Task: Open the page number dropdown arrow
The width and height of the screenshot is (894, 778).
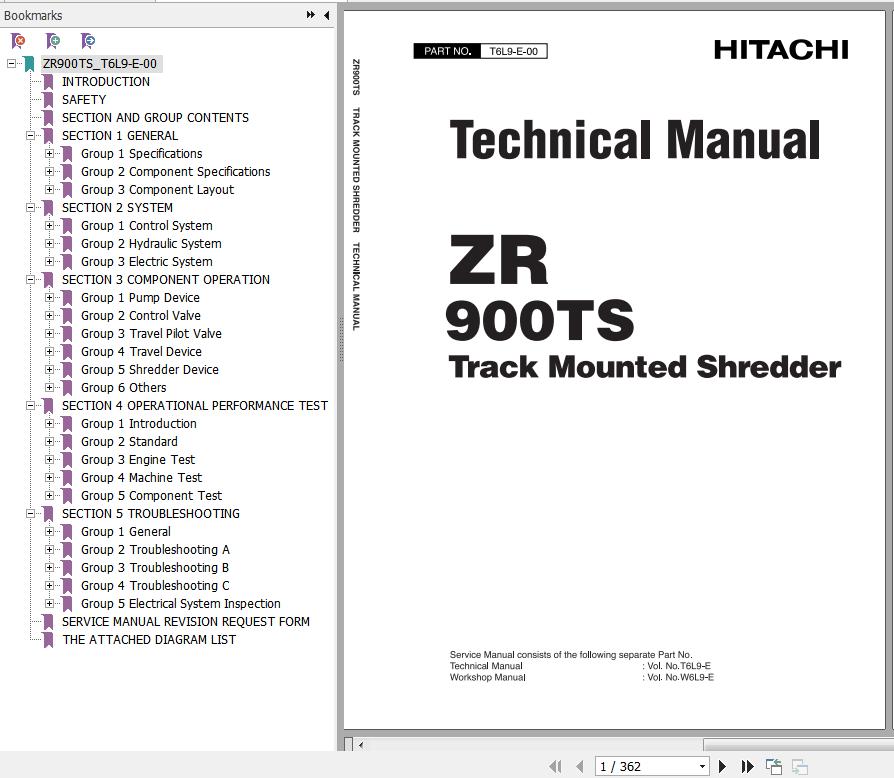Action: click(702, 767)
